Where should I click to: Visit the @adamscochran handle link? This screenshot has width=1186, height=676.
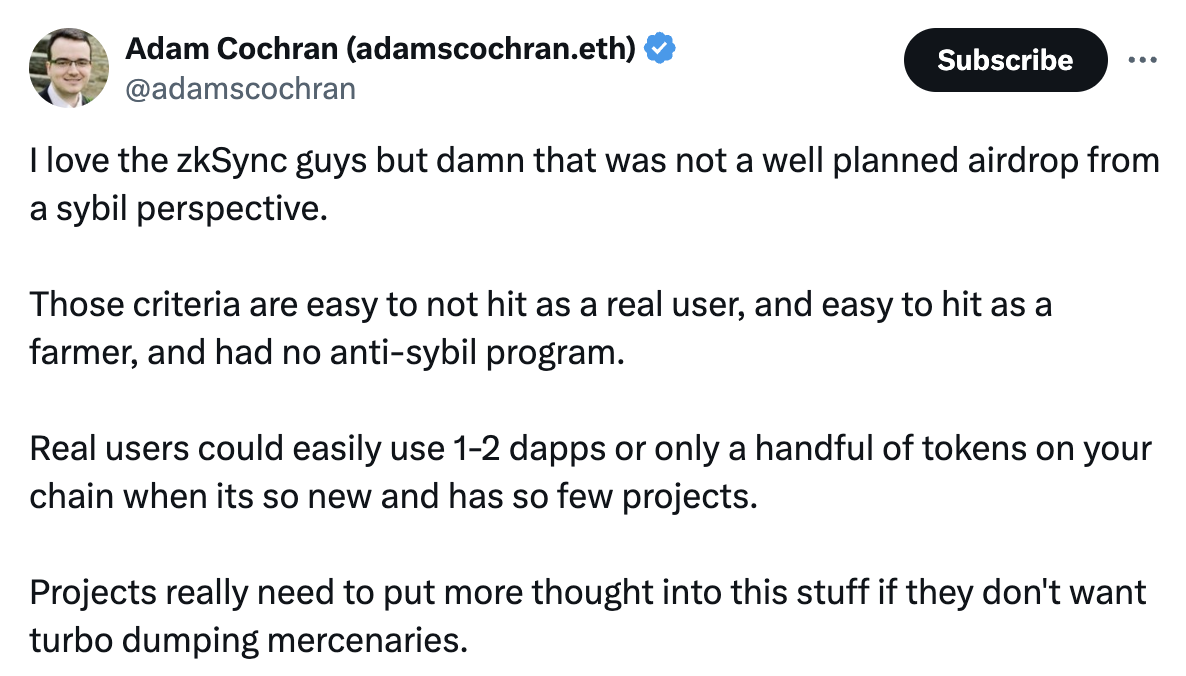click(x=240, y=89)
